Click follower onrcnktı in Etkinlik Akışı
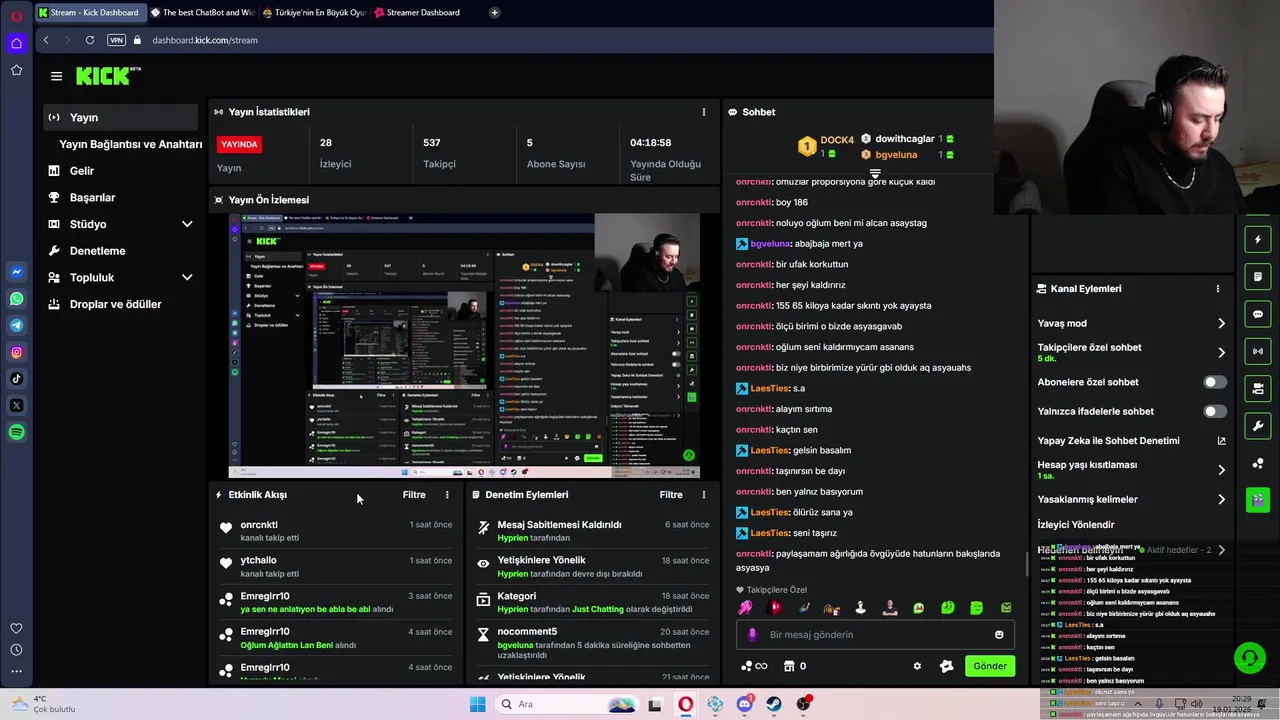Viewport: 1280px width, 720px height. click(x=259, y=525)
